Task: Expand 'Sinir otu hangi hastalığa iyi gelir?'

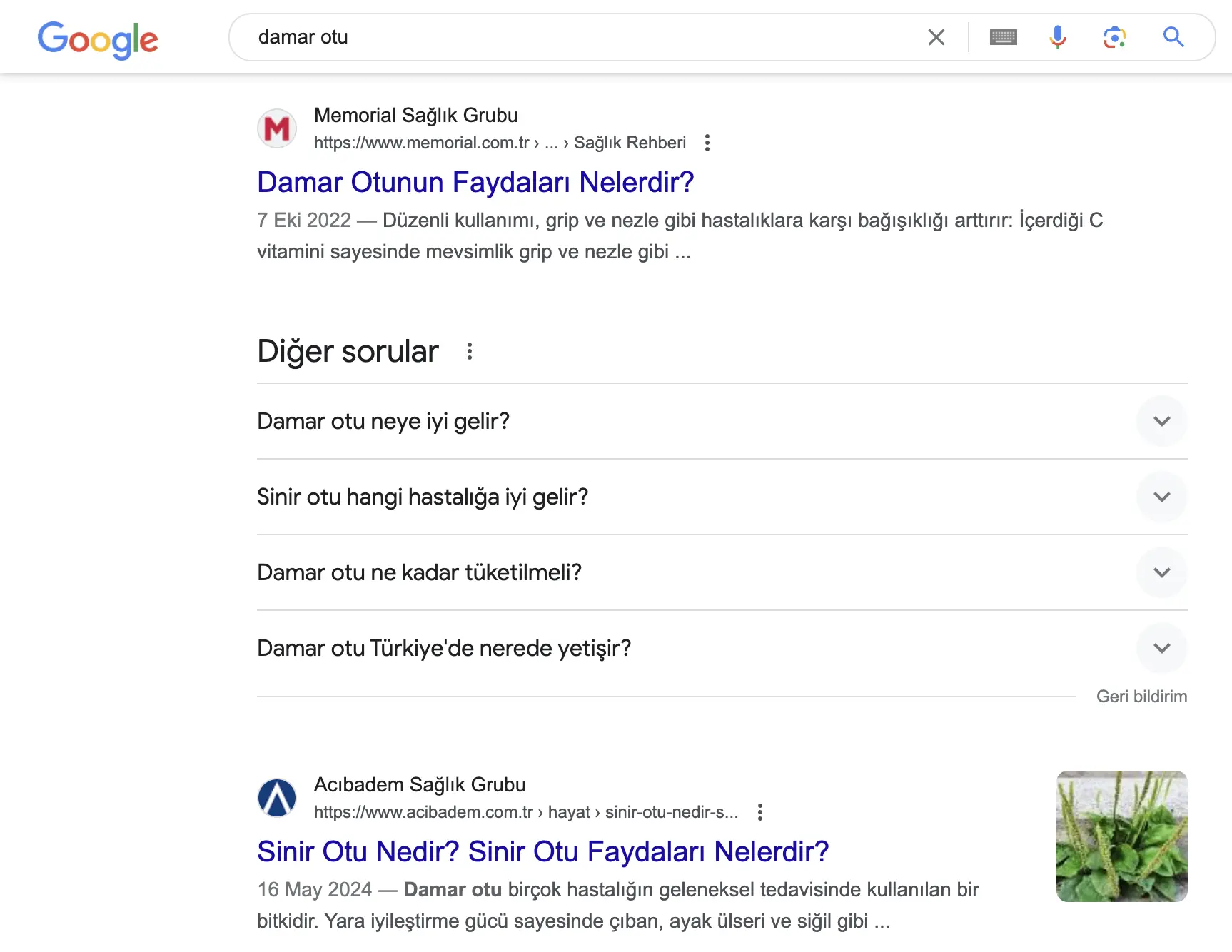Action: pyautogui.click(x=722, y=497)
